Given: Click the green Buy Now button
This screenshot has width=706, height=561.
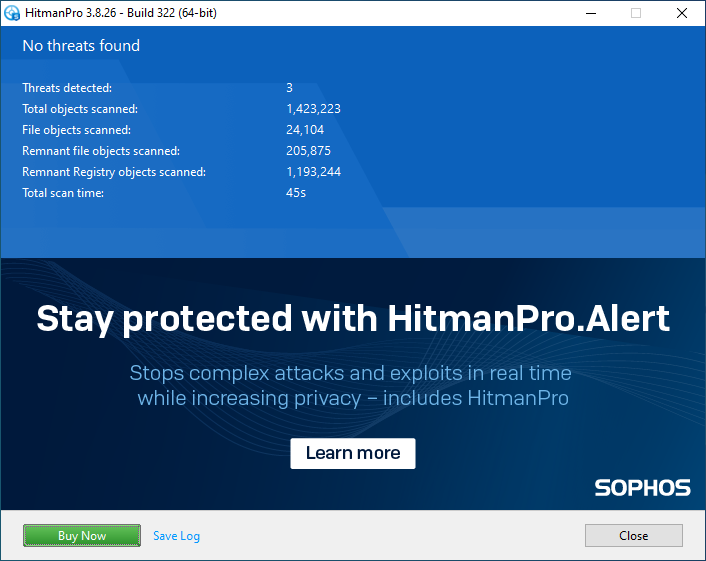Looking at the screenshot, I should 81,536.
